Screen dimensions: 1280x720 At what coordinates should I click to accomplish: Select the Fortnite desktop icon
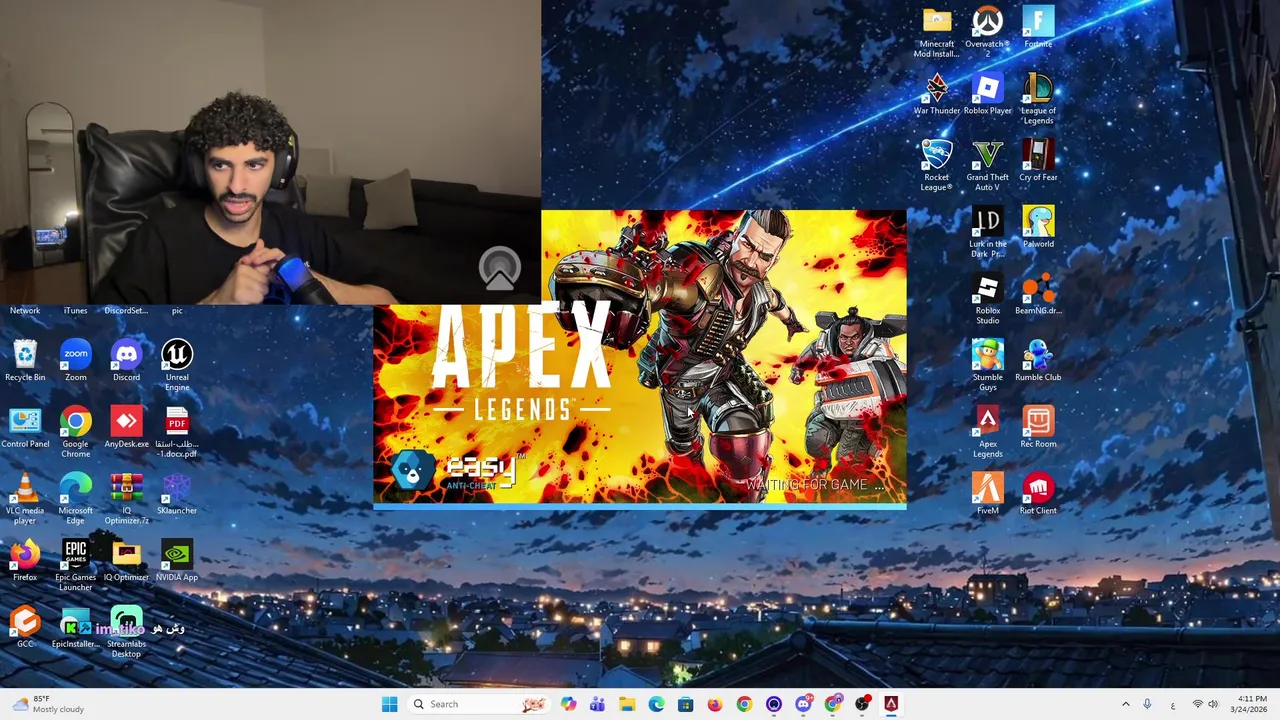(x=1038, y=28)
